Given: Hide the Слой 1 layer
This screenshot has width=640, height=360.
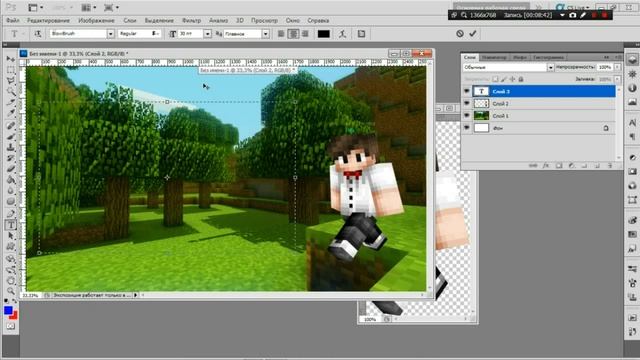Looking at the screenshot, I should coord(467,116).
